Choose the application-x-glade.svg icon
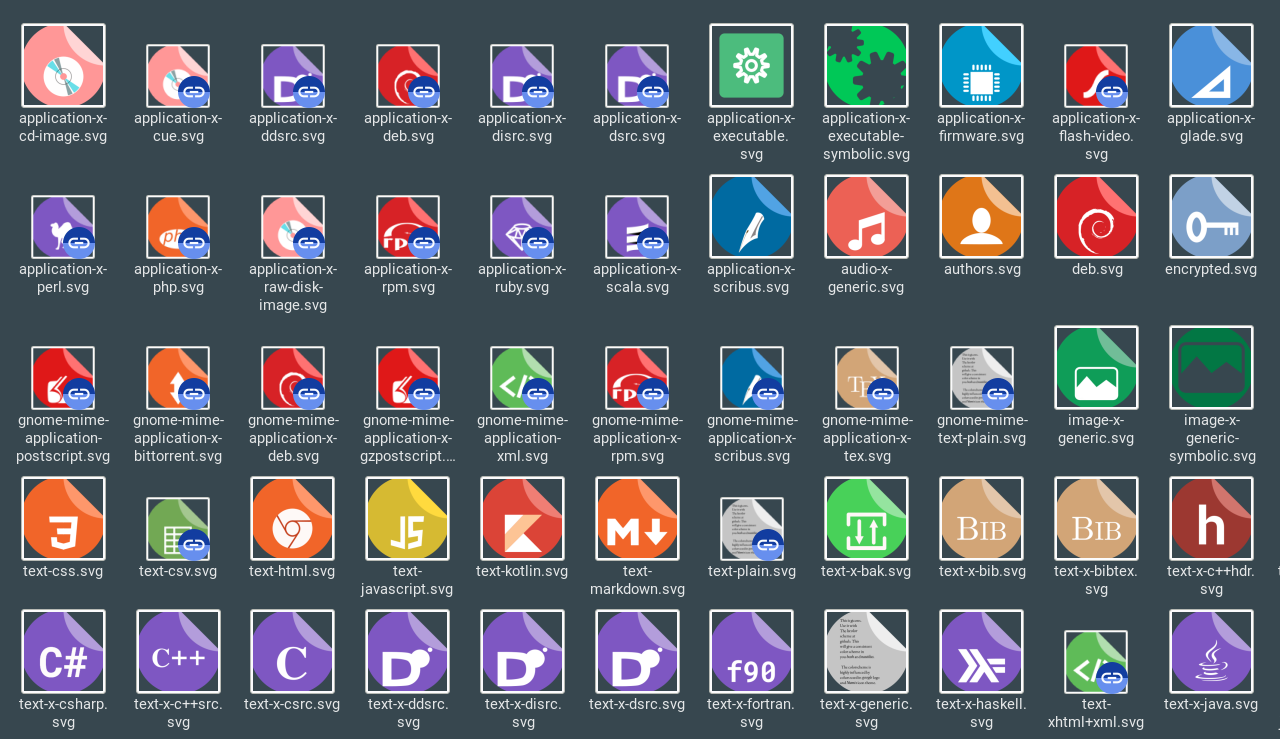This screenshot has width=1280, height=739. click(1211, 65)
